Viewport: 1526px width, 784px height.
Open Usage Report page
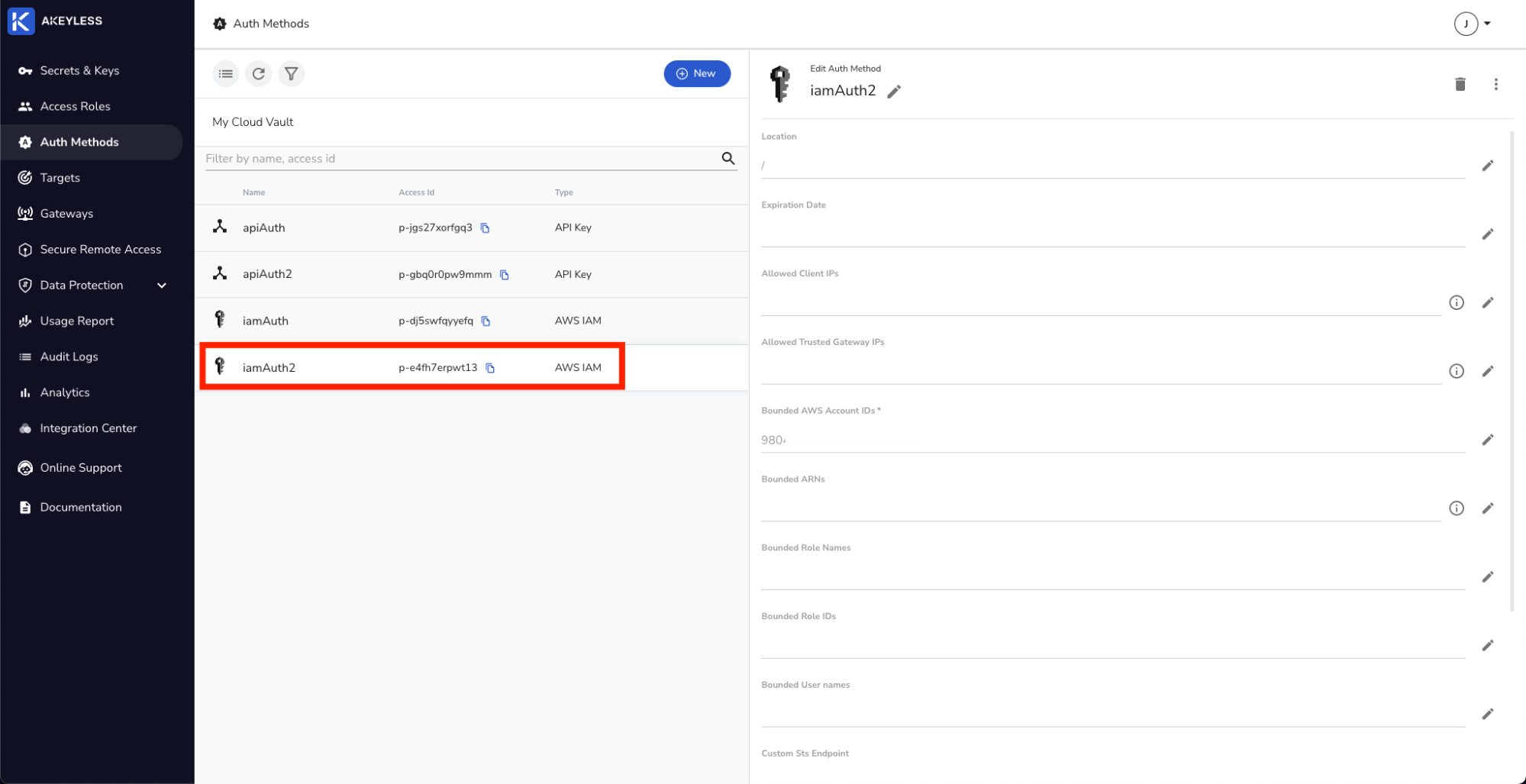76,321
